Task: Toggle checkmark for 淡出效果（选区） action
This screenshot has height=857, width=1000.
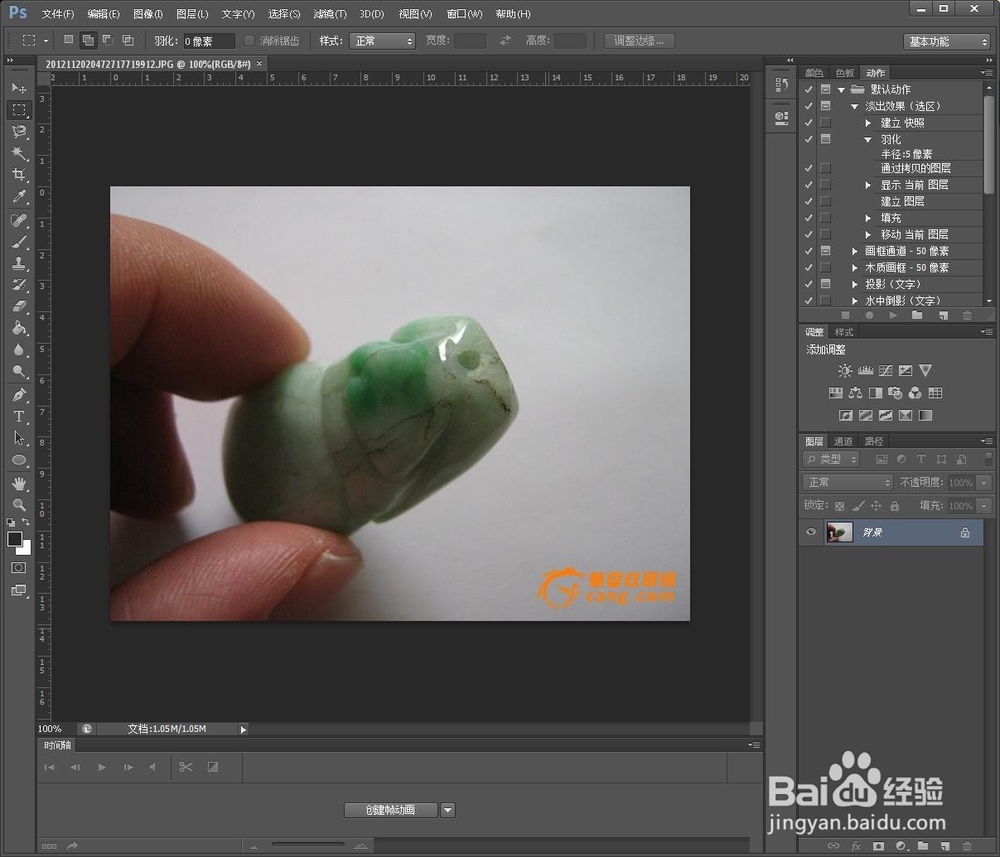Action: (809, 106)
